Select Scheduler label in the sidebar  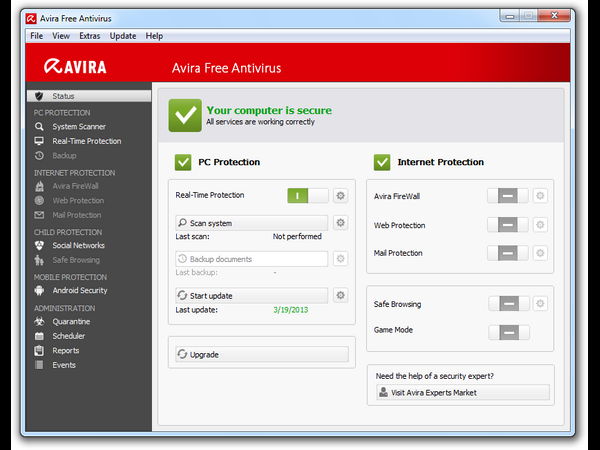(68, 336)
